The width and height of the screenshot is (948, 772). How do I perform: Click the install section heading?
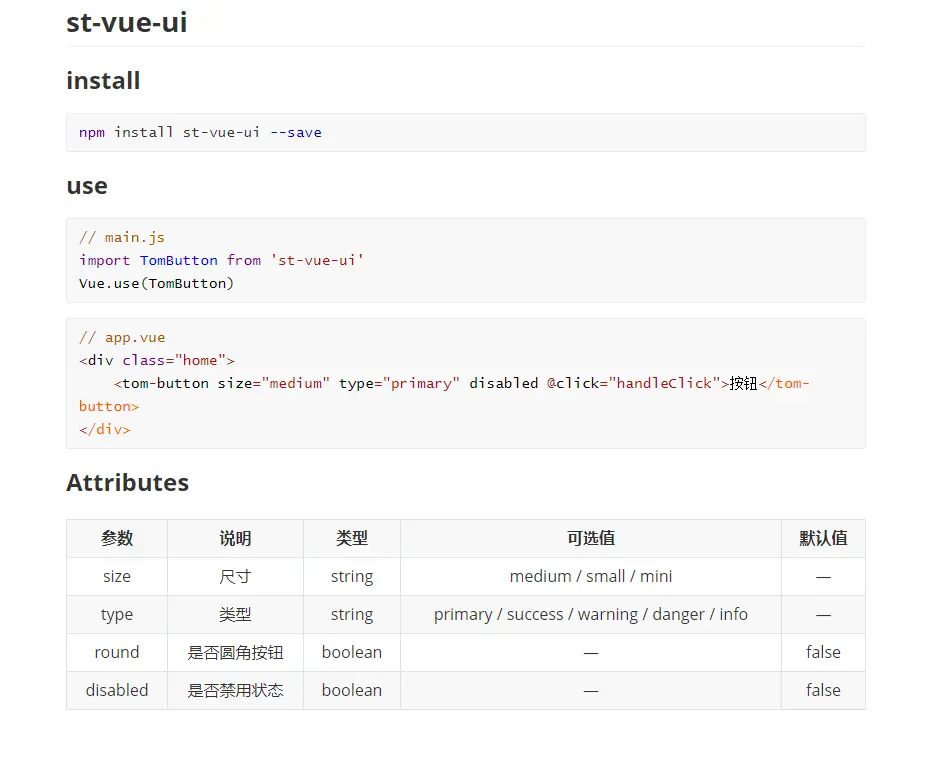pos(103,80)
